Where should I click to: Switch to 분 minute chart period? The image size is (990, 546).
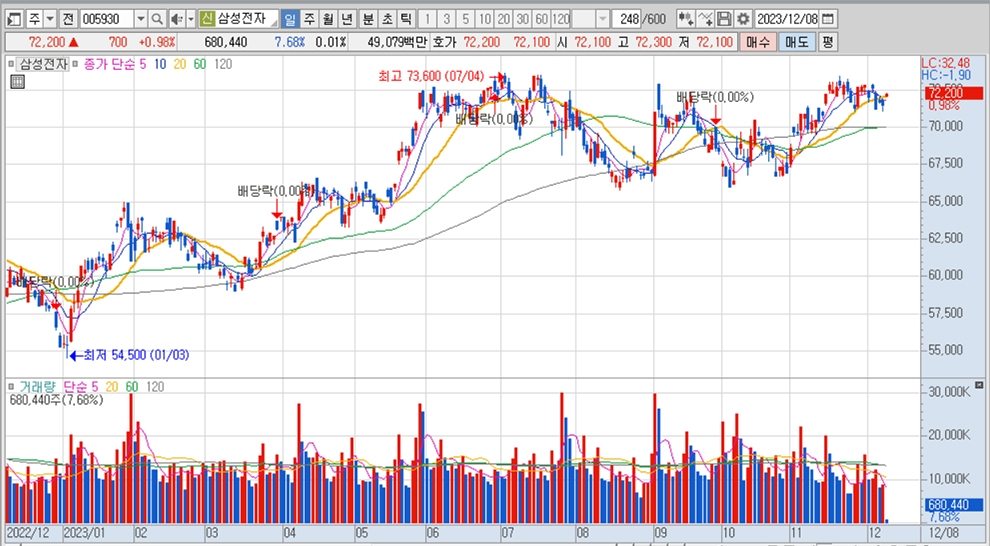(368, 19)
